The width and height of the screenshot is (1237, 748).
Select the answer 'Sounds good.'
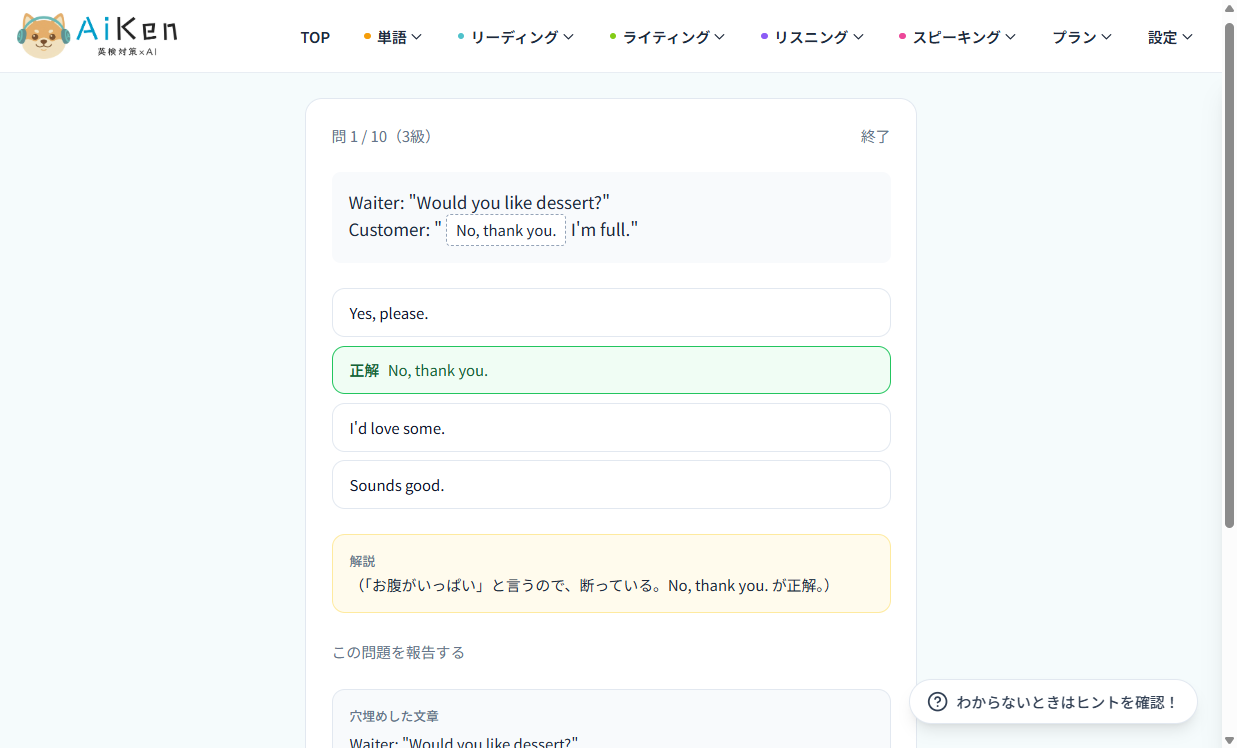pos(611,485)
